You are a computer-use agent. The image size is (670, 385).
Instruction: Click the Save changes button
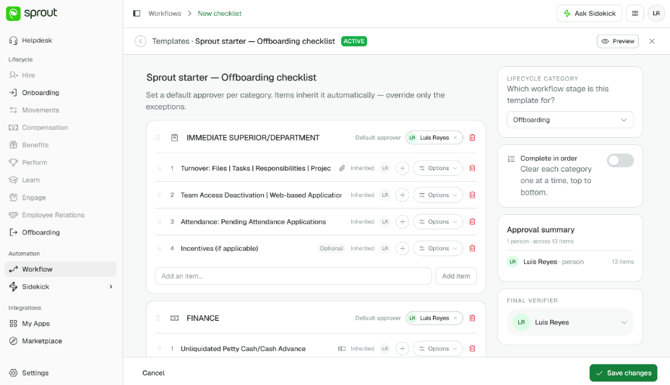tap(623, 373)
